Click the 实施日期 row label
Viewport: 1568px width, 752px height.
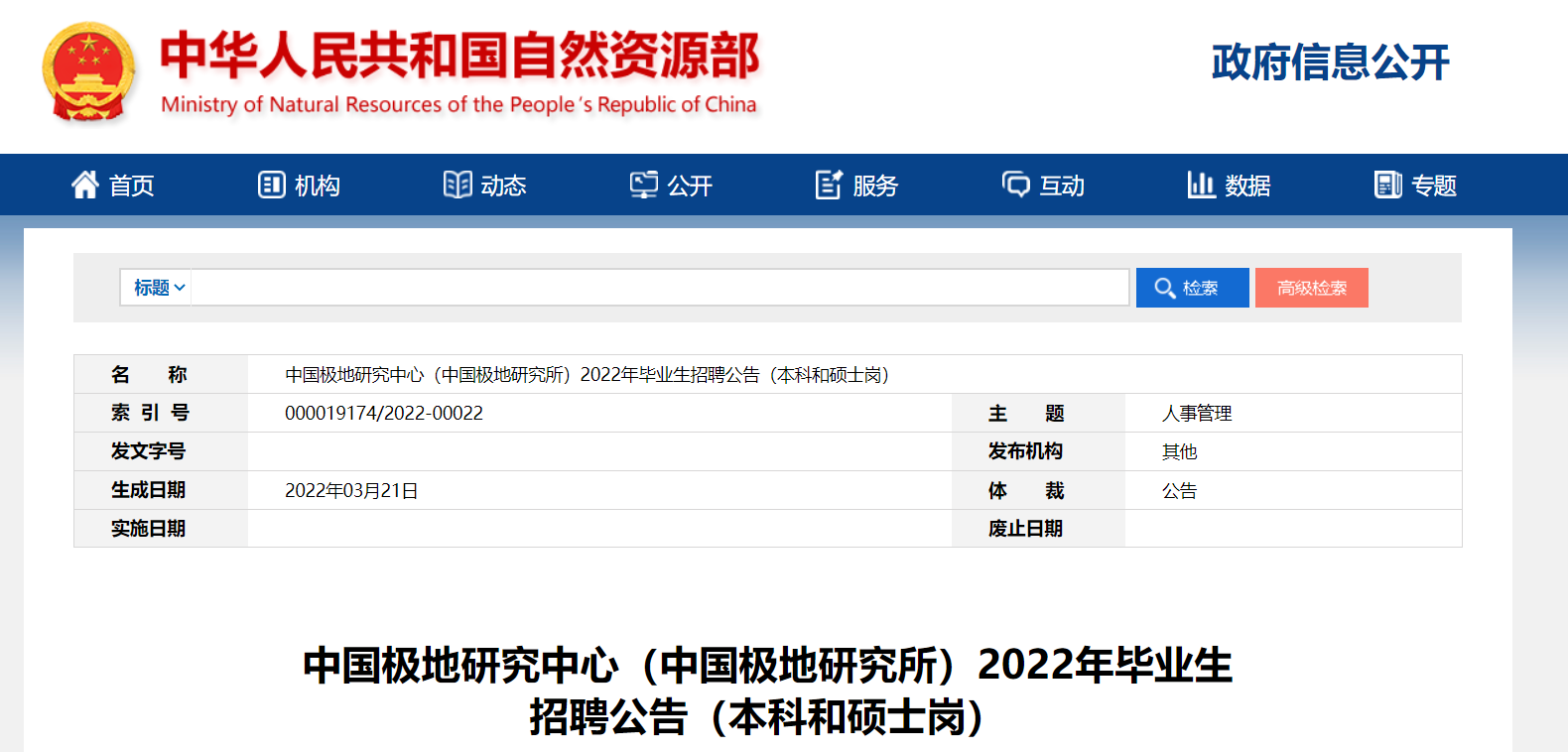pos(149,529)
